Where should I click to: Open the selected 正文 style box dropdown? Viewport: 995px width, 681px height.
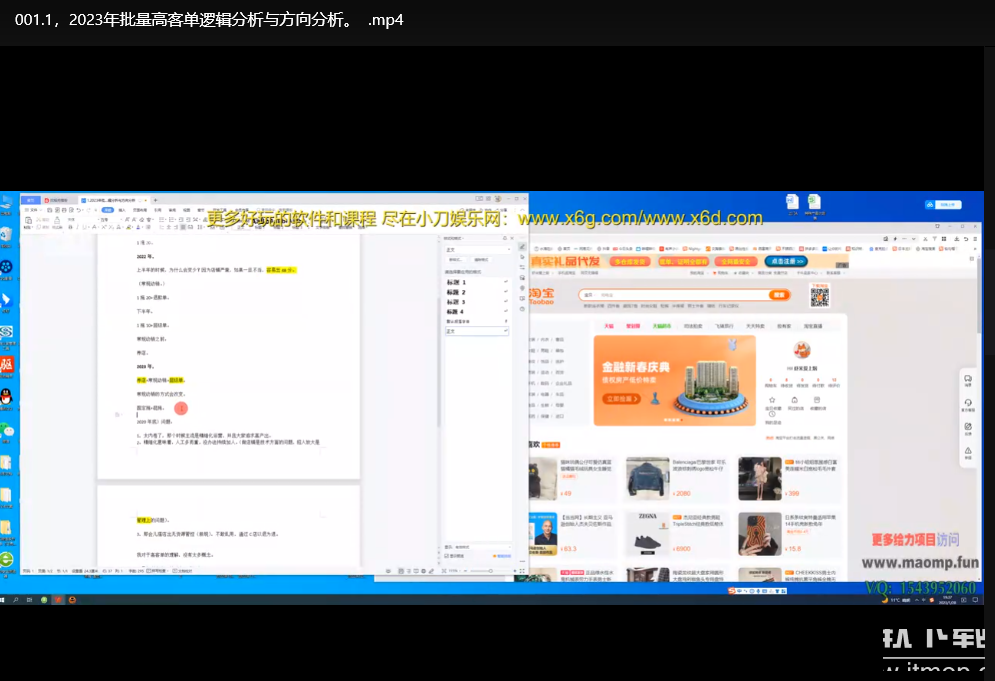point(506,331)
